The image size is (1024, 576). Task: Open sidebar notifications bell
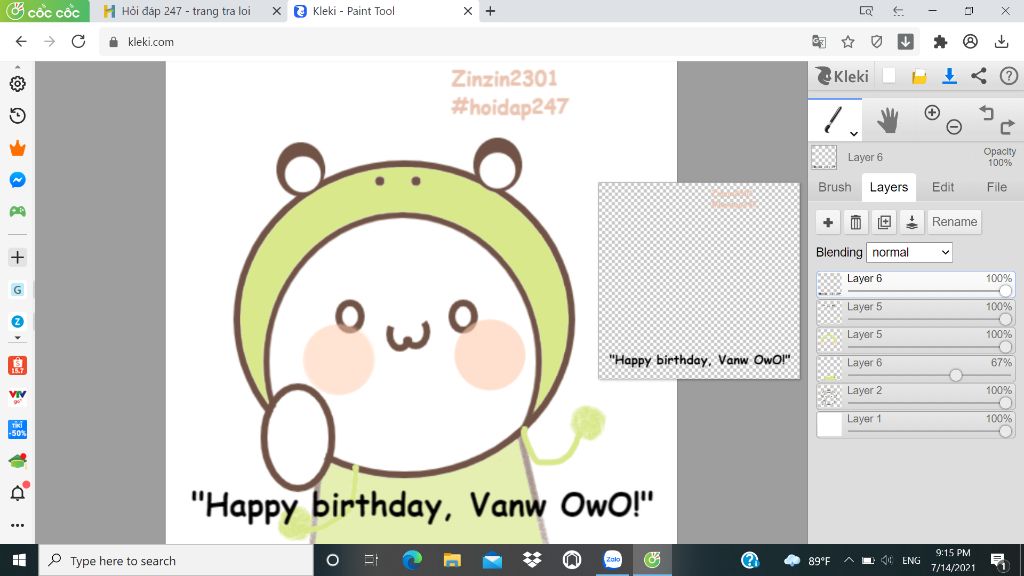click(x=18, y=492)
